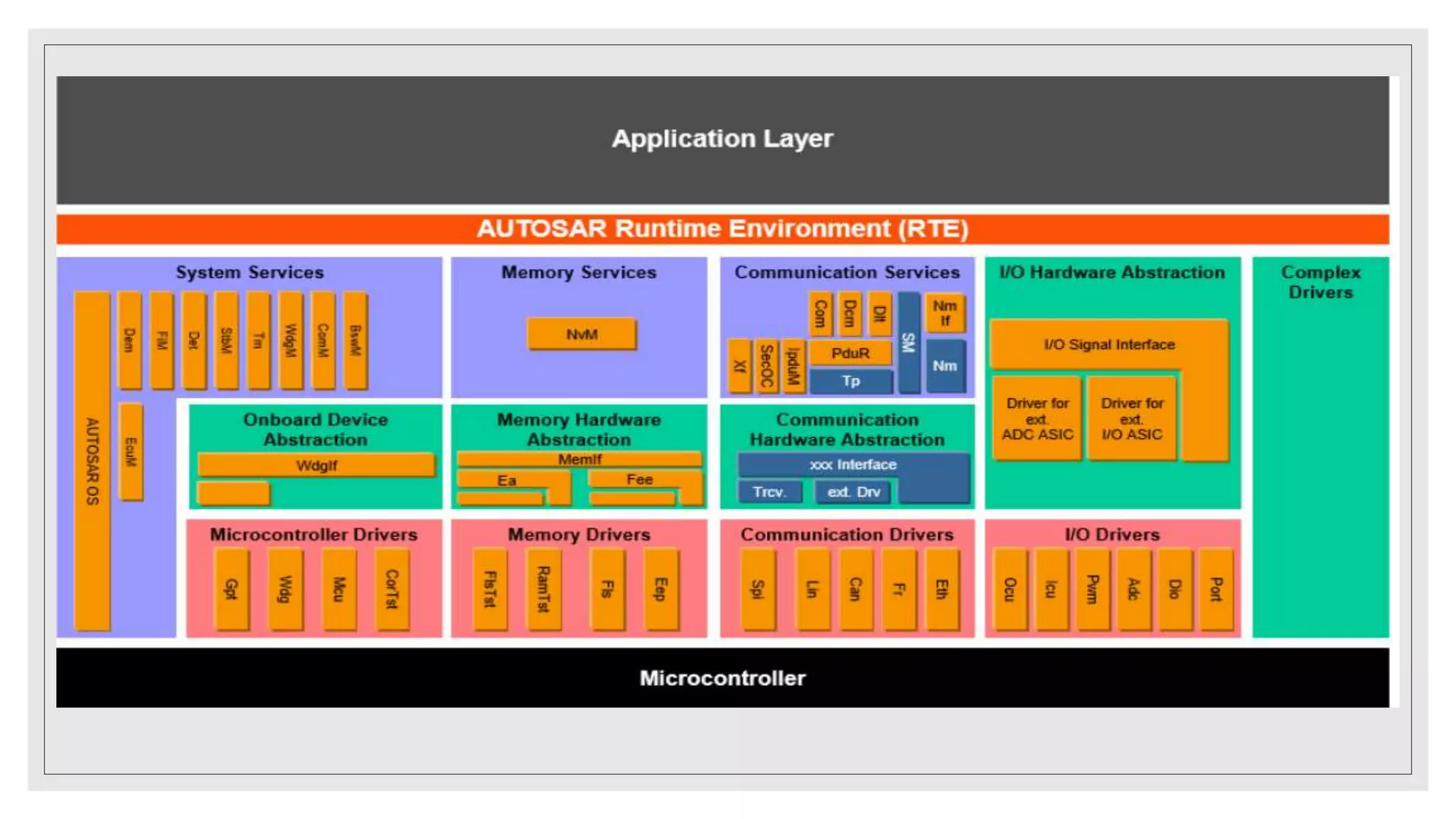Click the blue Tp module box
Screen dimensions: 1456x819
point(851,381)
